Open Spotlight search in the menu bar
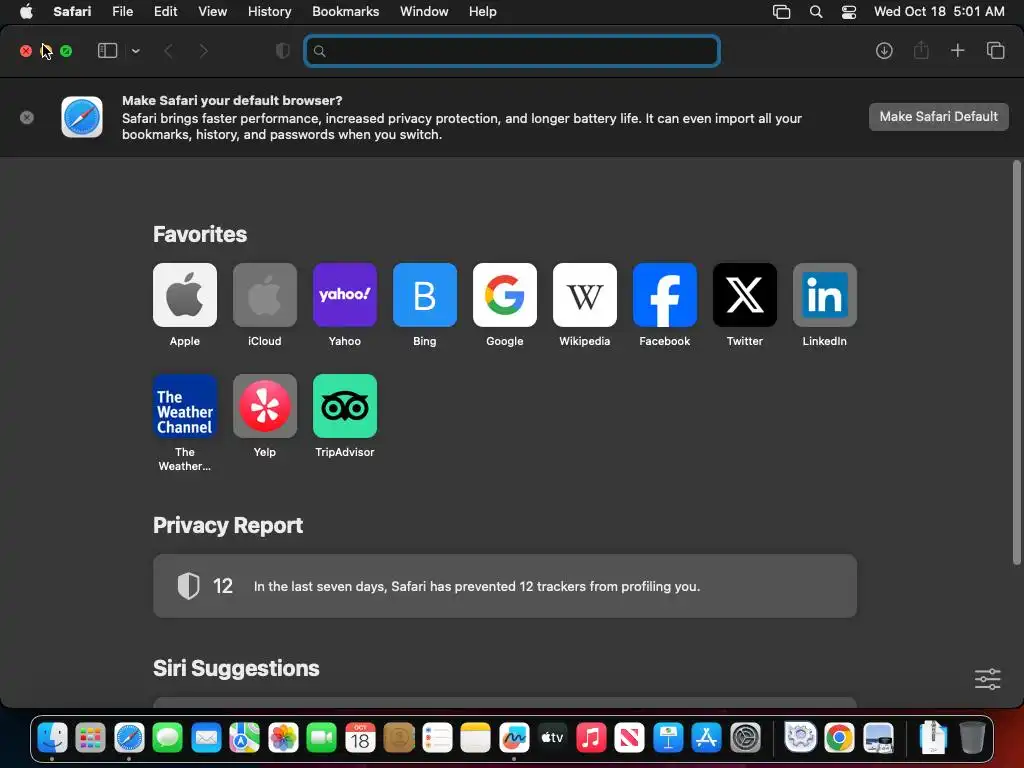Image resolution: width=1024 pixels, height=768 pixels. [816, 12]
